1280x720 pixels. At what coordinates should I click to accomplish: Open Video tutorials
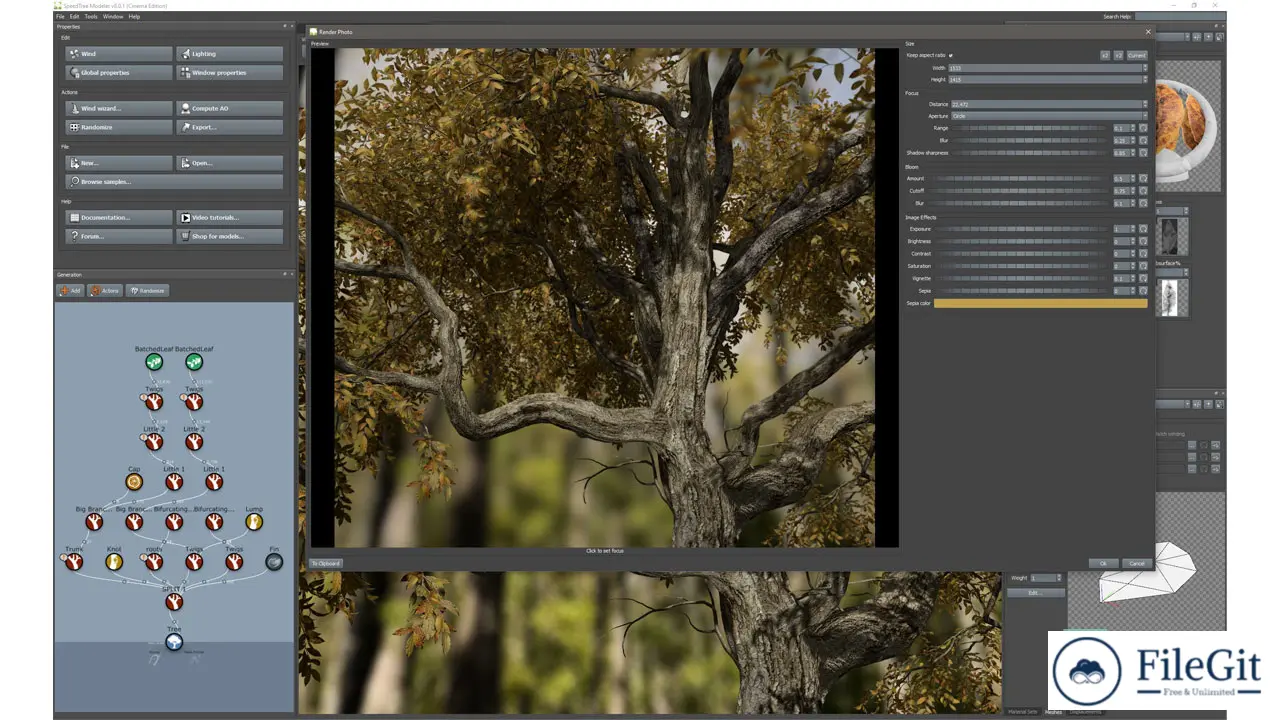(230, 217)
